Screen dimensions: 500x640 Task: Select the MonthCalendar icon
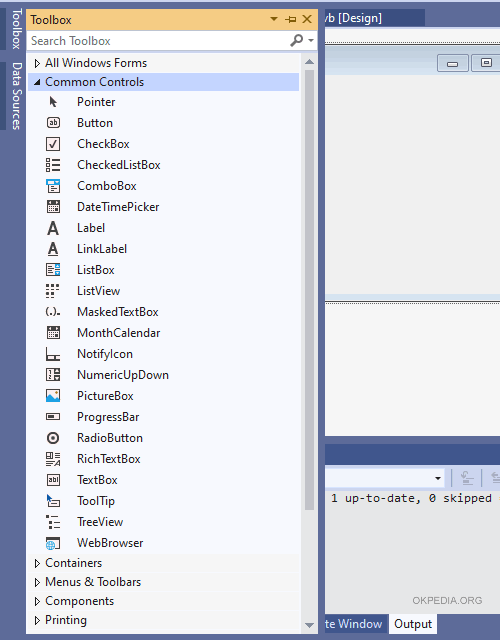pos(53,333)
